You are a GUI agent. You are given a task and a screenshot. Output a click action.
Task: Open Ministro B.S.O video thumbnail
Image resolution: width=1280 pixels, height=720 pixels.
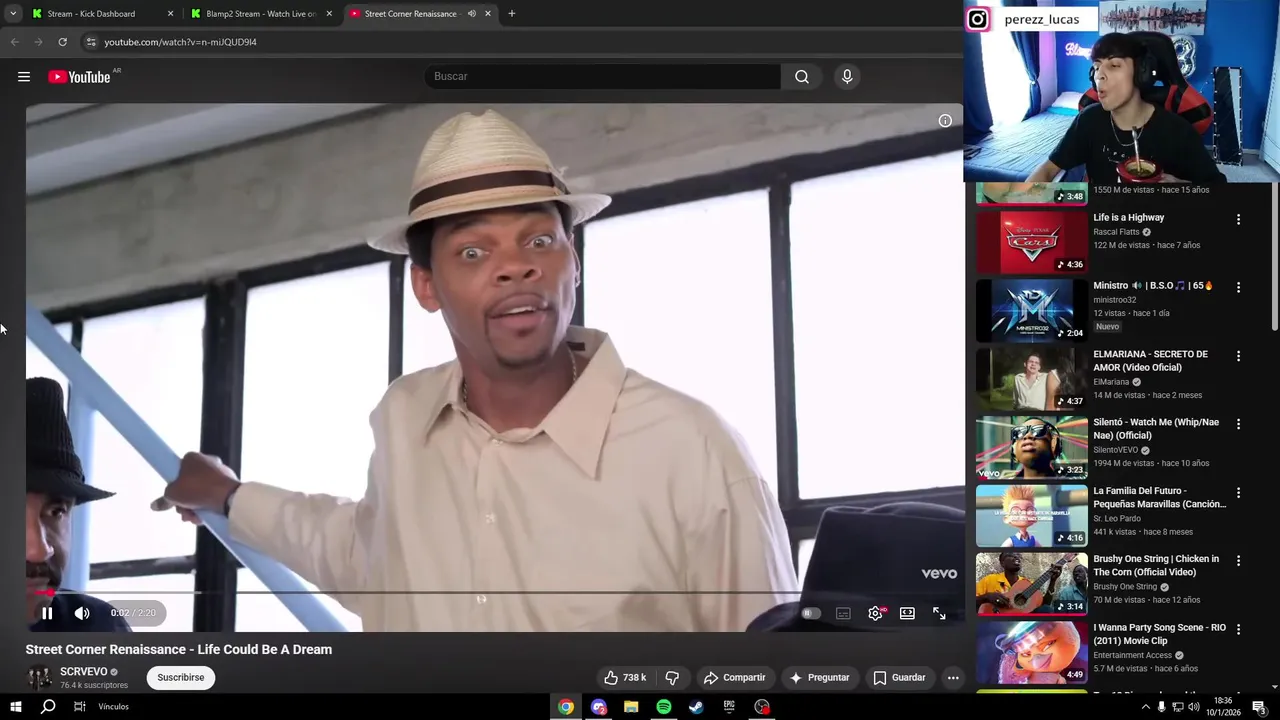click(x=1032, y=310)
